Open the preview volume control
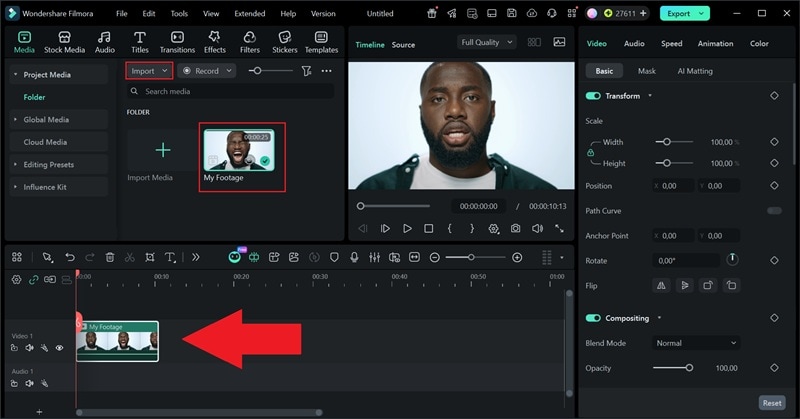 (x=537, y=229)
